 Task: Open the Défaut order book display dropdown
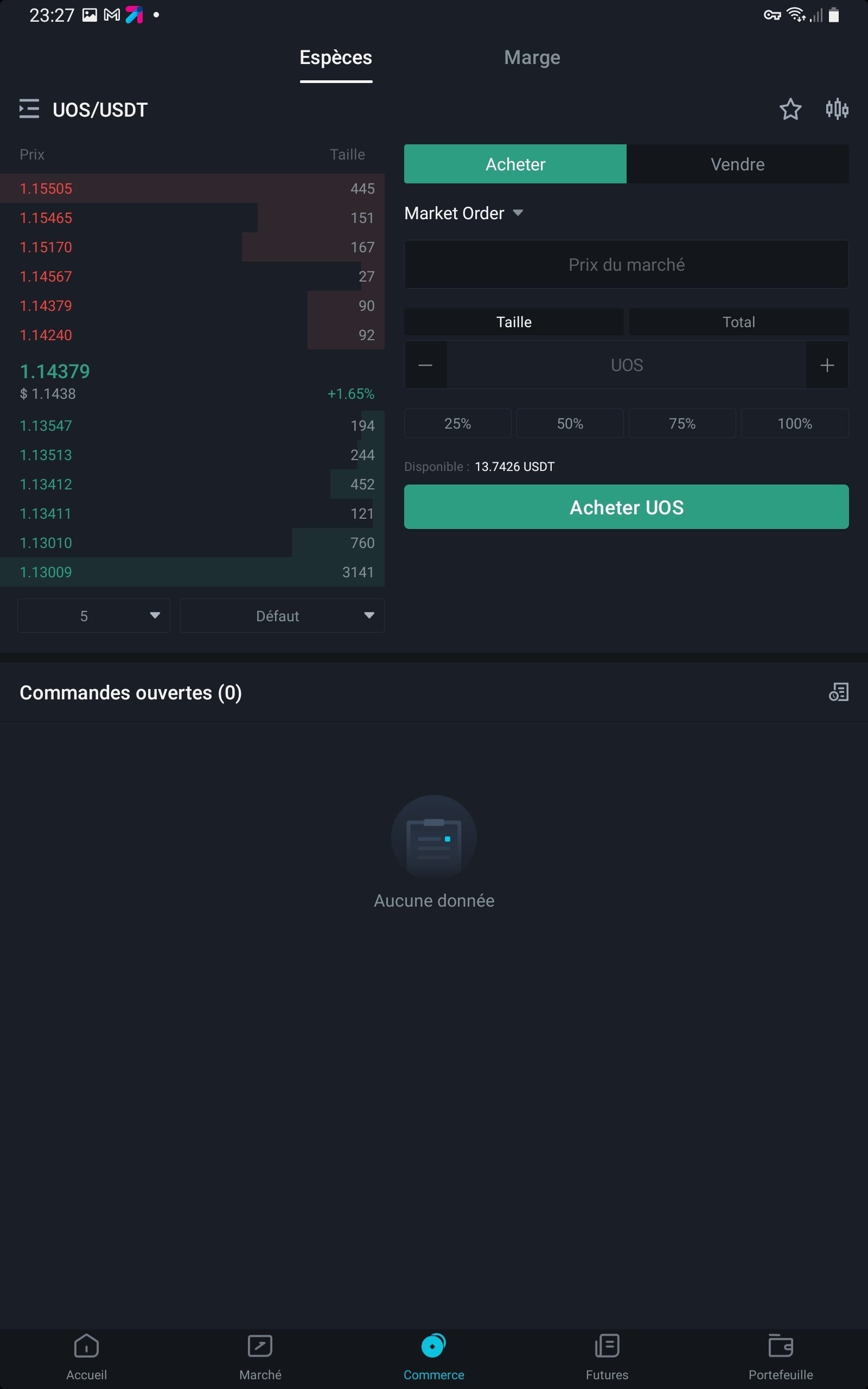click(x=282, y=616)
